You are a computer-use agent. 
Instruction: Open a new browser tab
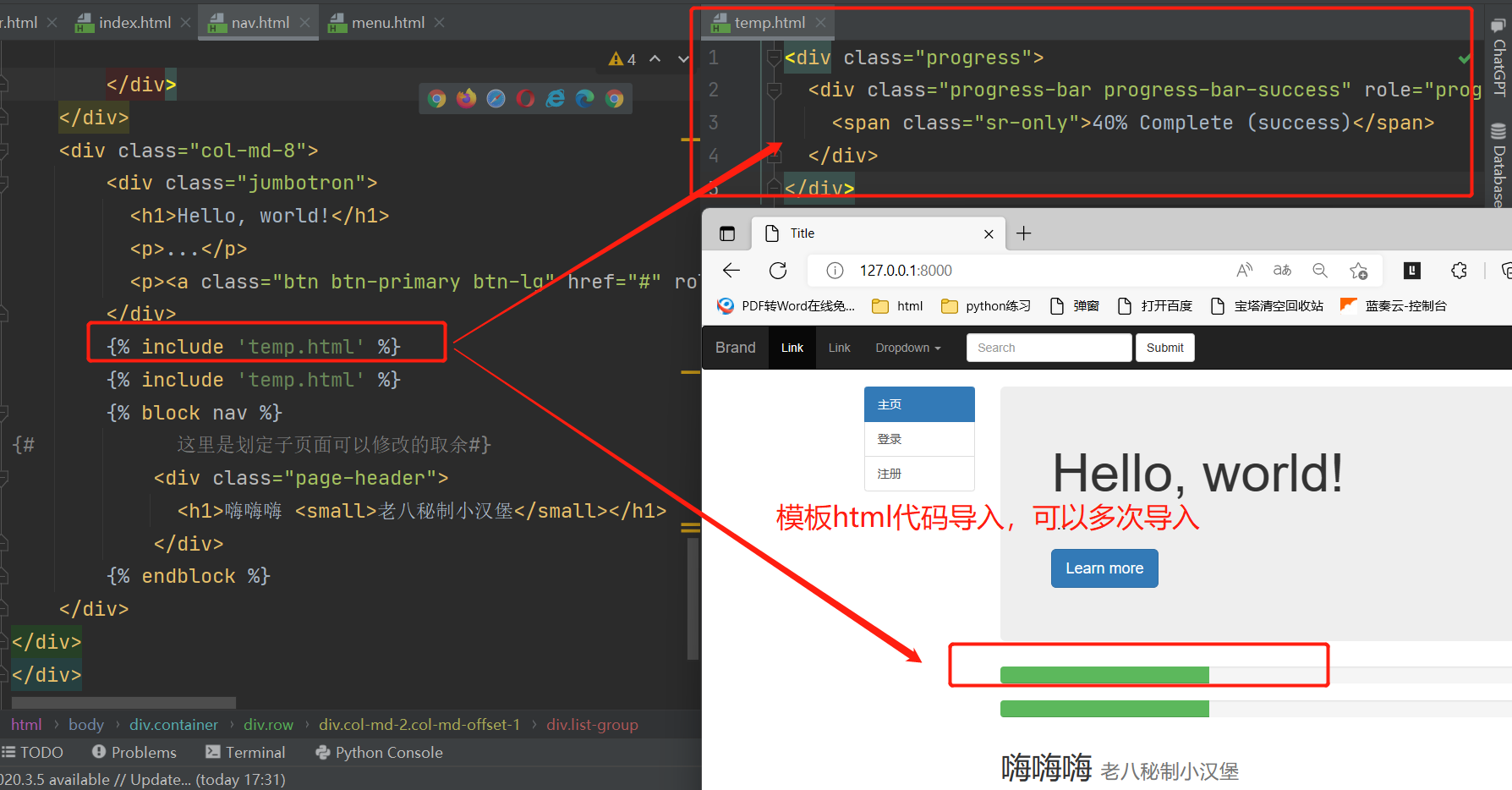[x=1023, y=233]
